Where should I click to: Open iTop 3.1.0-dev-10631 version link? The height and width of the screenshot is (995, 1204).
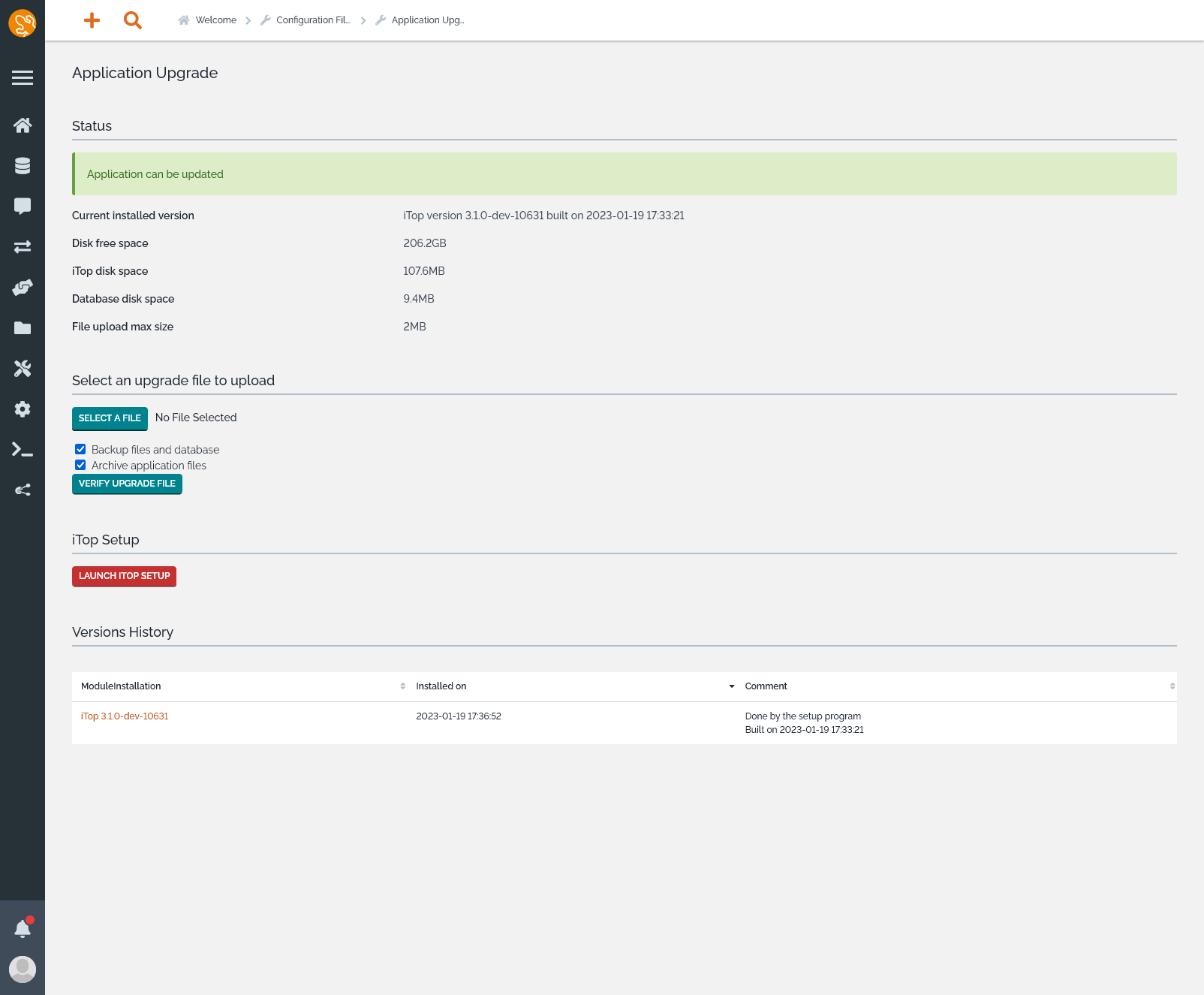click(125, 716)
